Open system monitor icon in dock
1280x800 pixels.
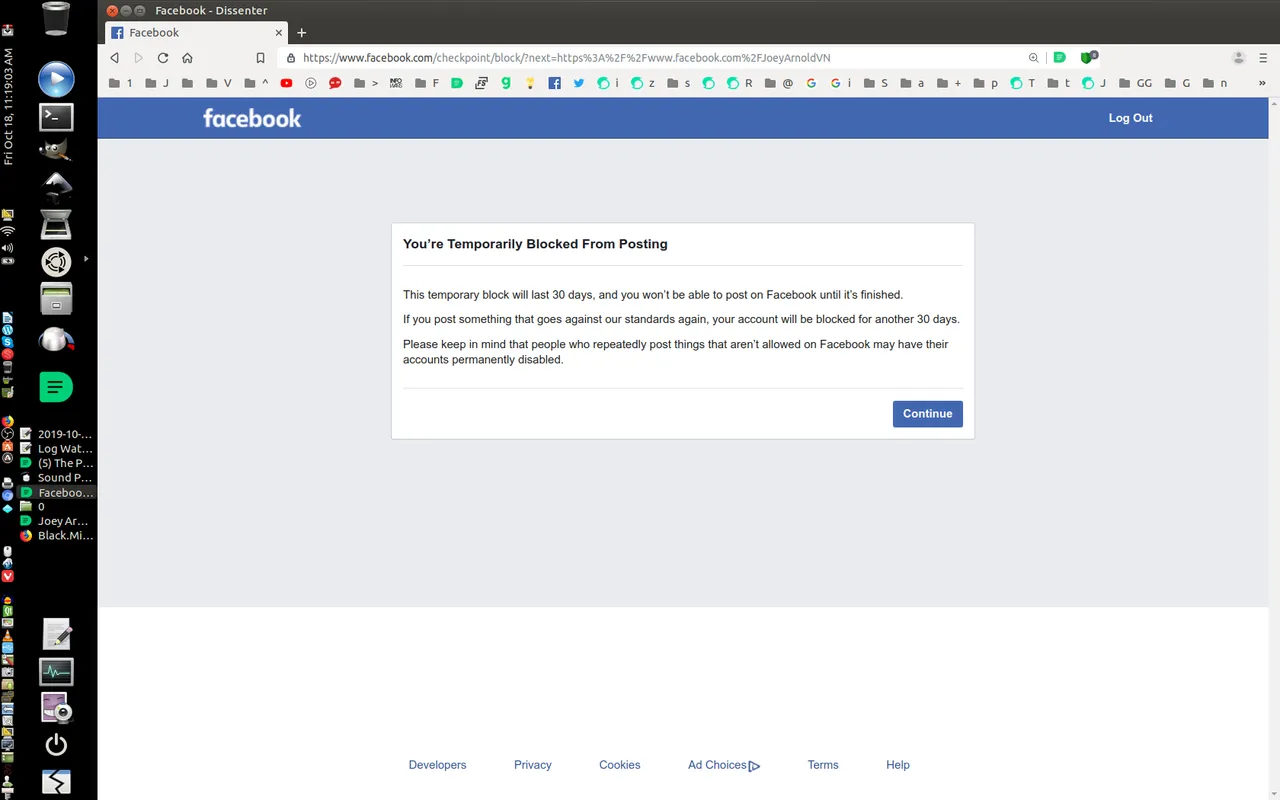coord(56,671)
